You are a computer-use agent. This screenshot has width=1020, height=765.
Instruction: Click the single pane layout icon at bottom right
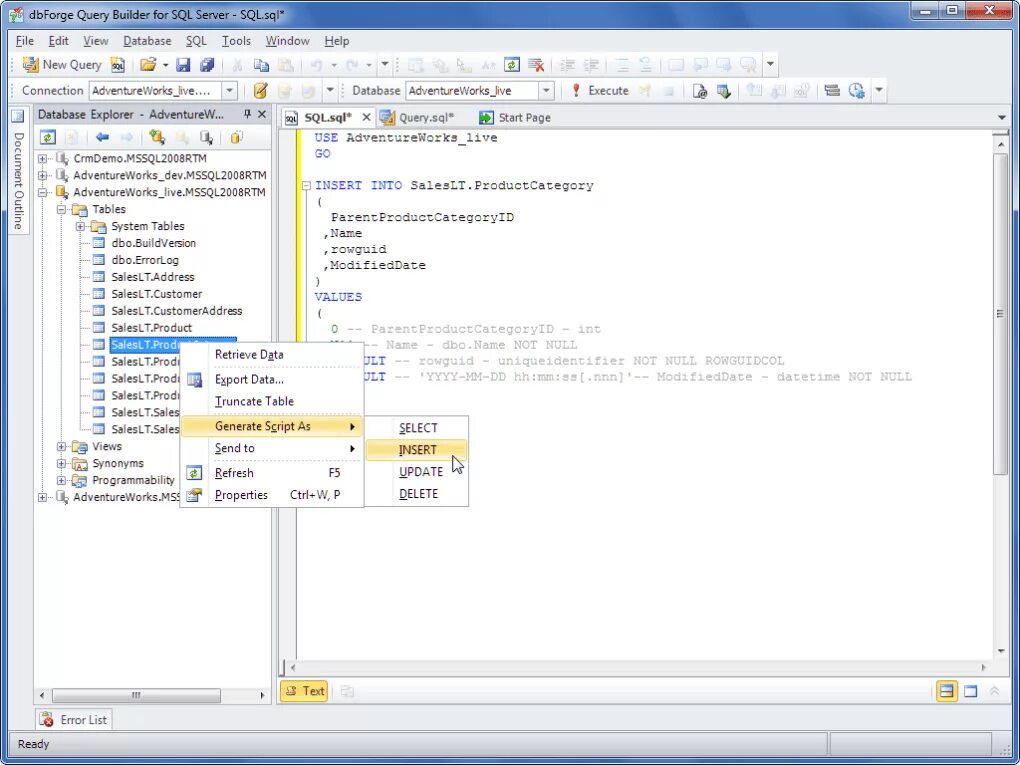tap(971, 691)
